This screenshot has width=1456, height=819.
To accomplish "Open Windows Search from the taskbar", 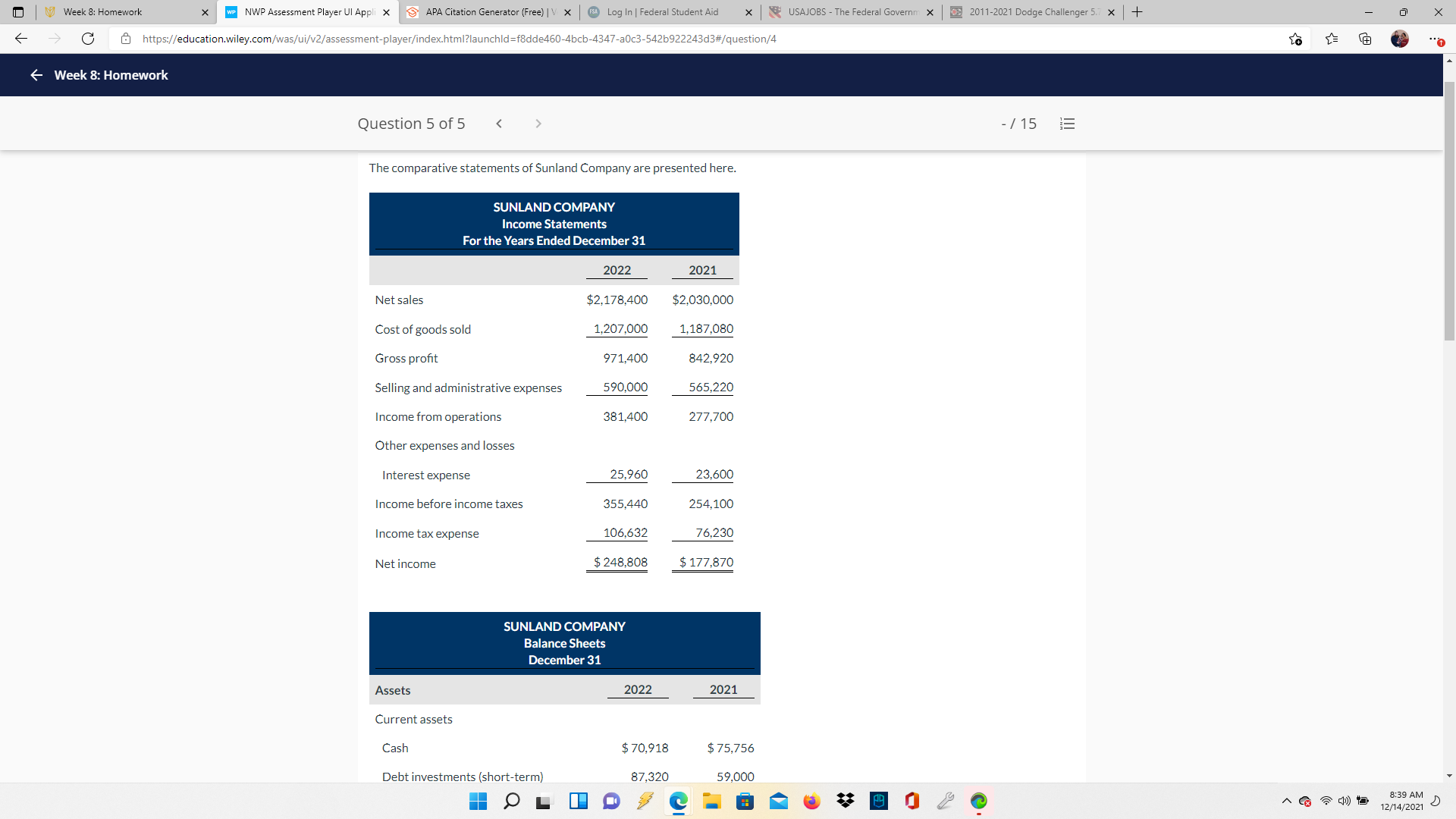I will [x=511, y=801].
